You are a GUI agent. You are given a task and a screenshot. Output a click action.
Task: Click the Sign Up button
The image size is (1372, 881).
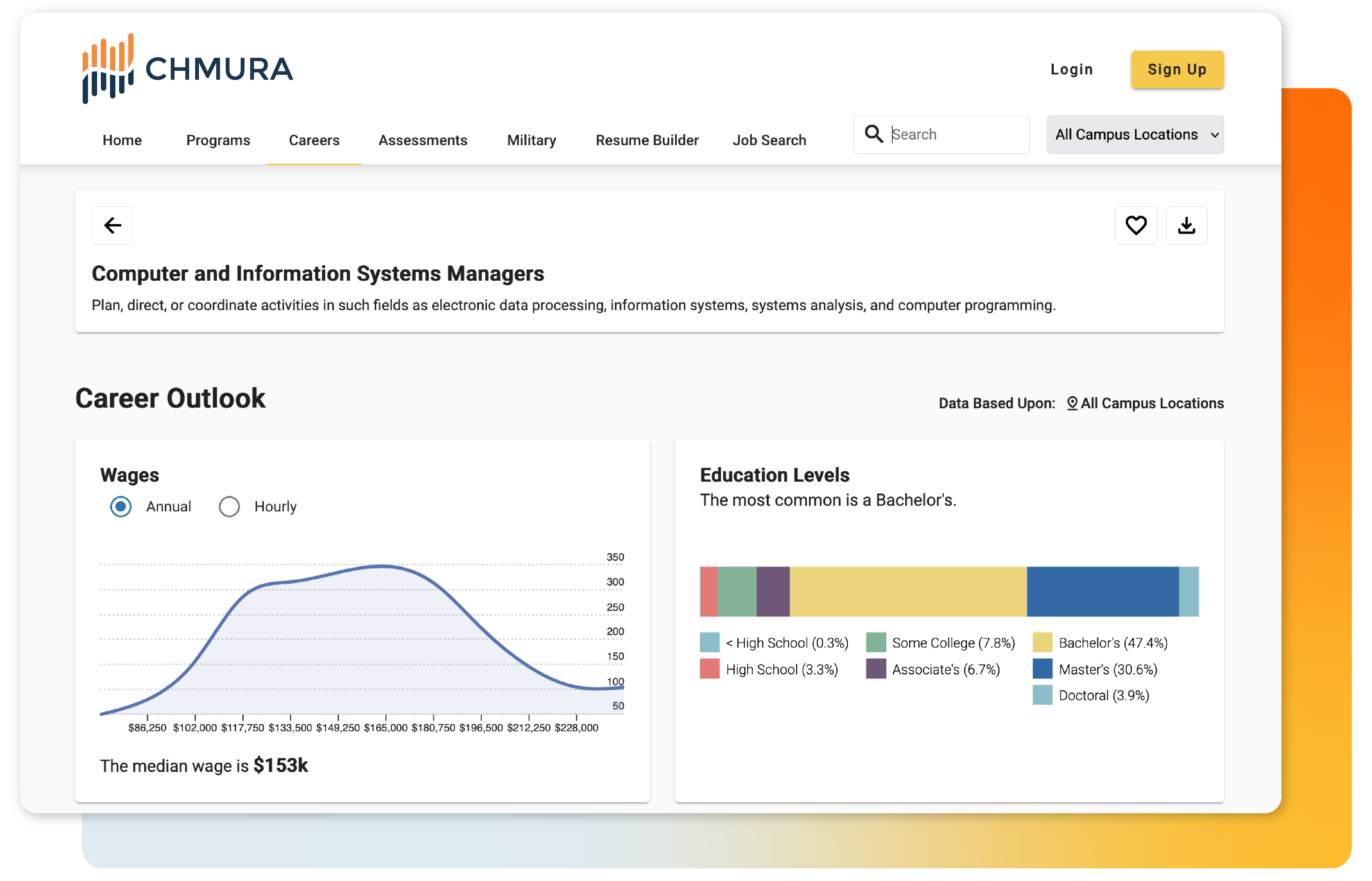pos(1176,69)
